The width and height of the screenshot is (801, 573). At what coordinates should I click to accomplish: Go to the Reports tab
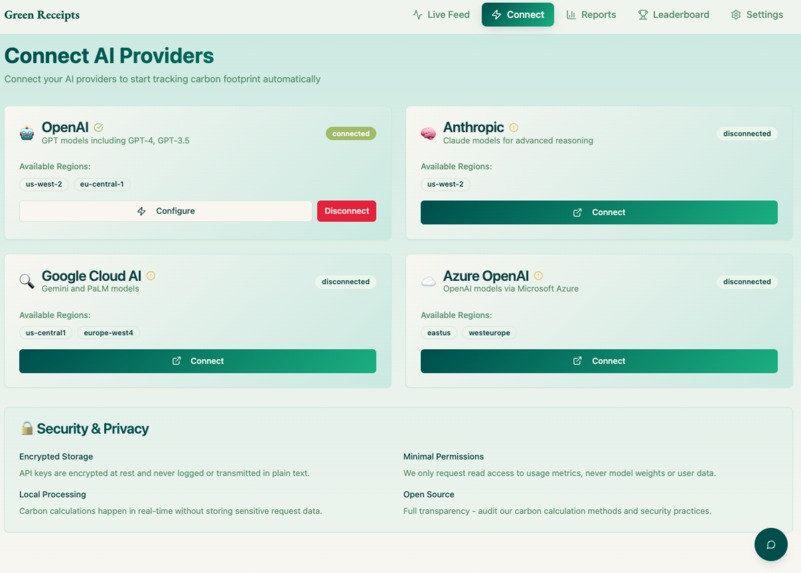click(591, 15)
